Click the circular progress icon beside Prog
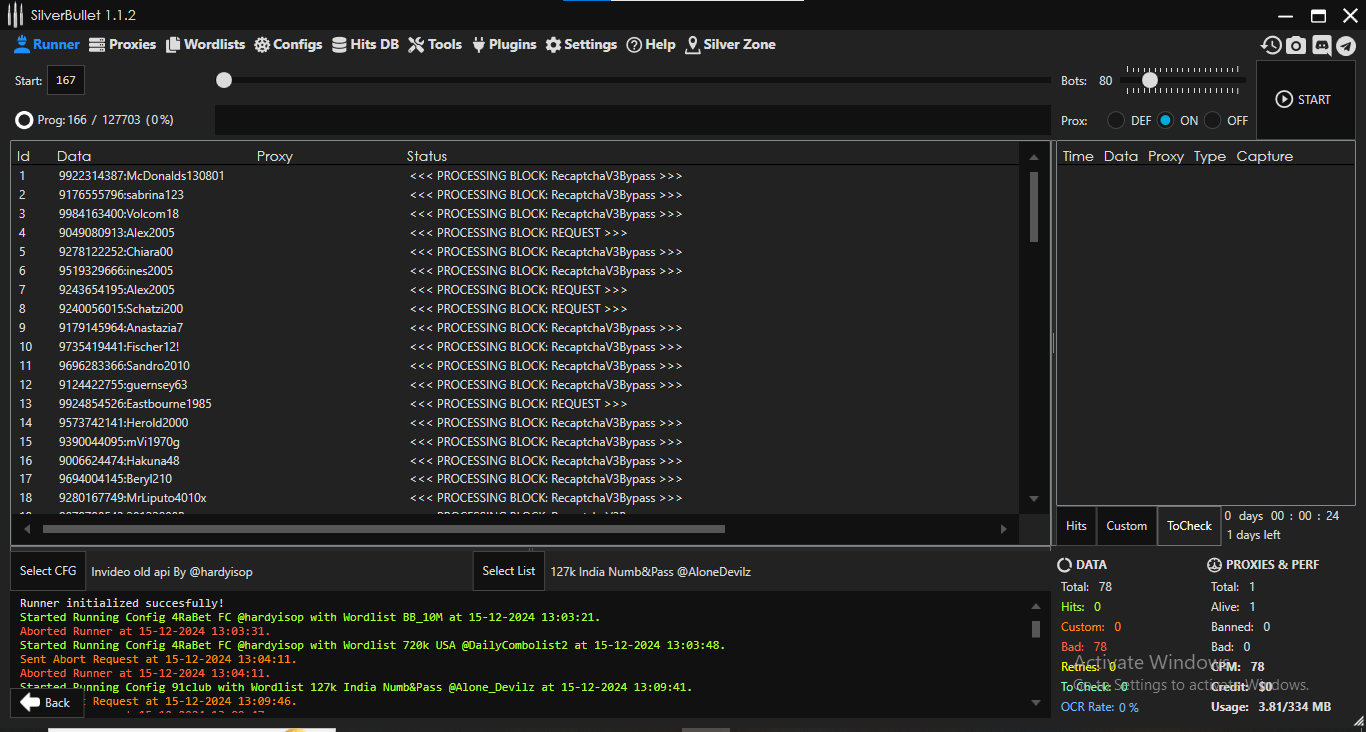Screen dimensions: 1366x732 [24, 120]
